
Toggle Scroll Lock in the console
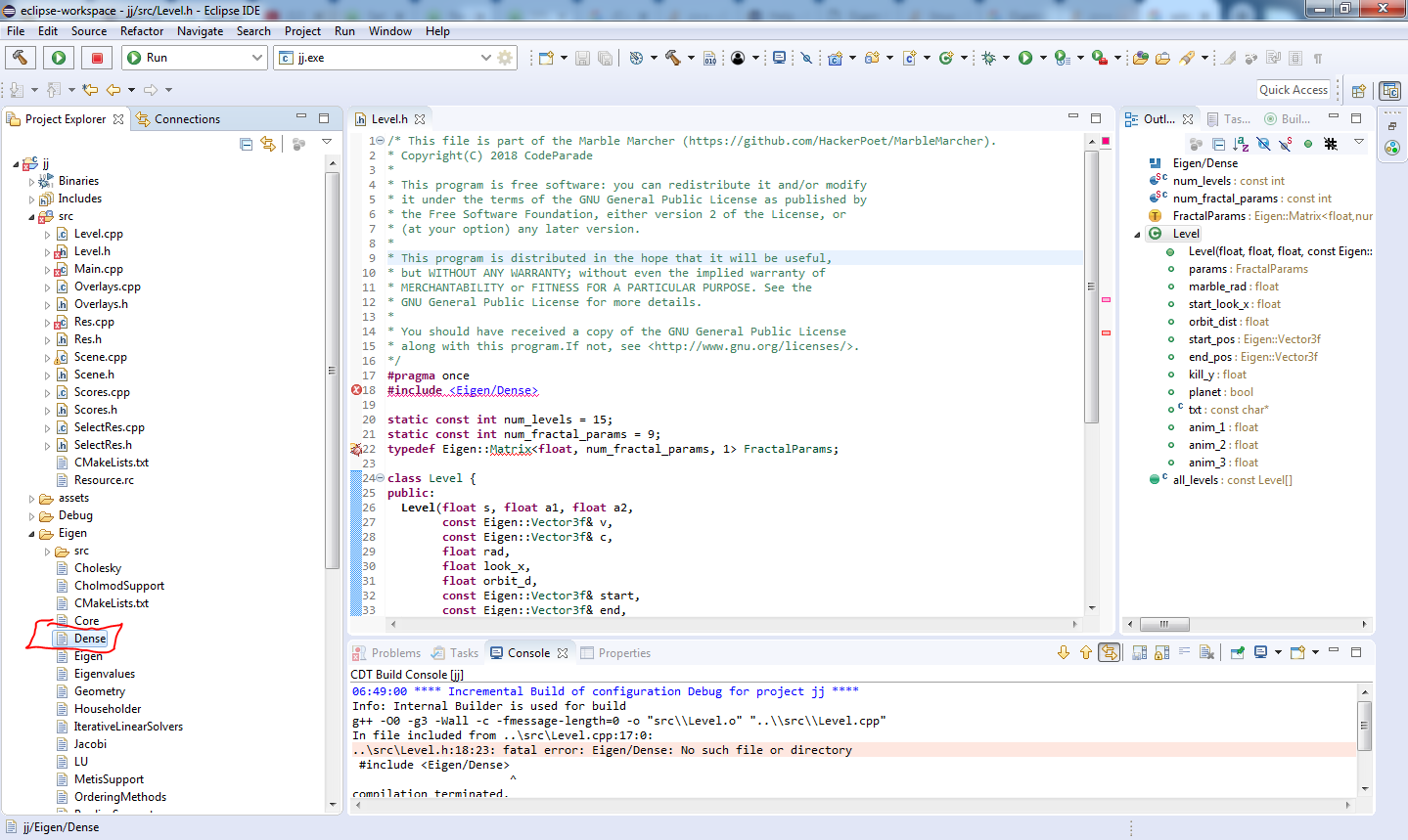[x=1161, y=652]
